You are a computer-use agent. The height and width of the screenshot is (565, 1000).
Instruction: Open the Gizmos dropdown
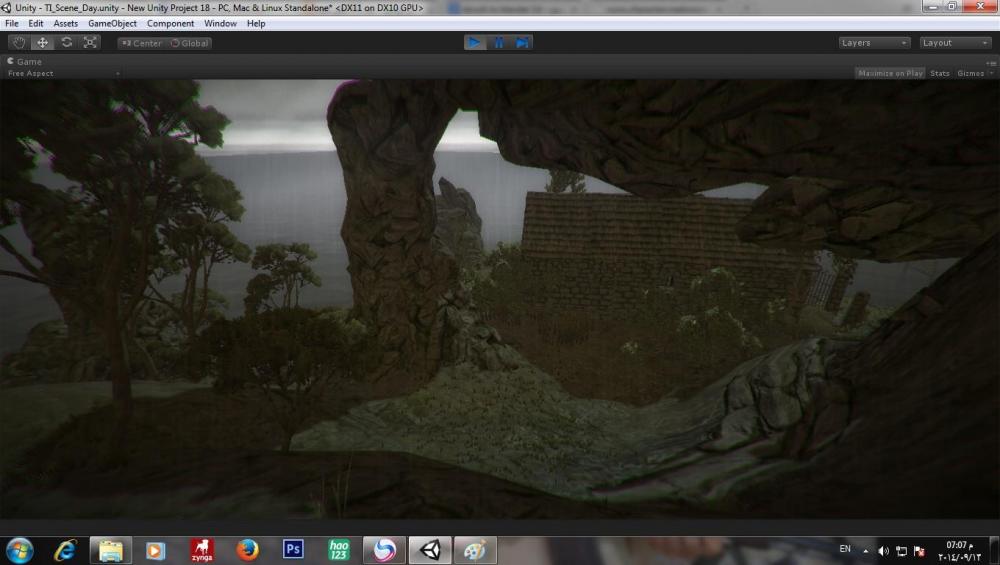coord(974,73)
